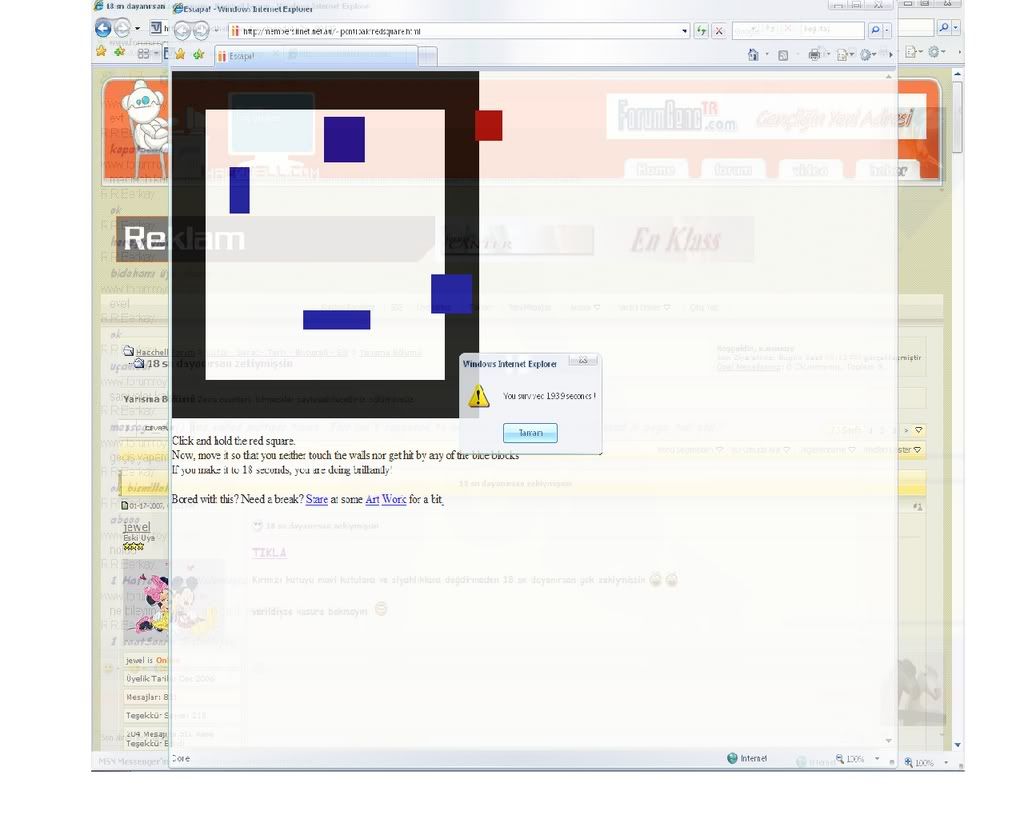Follow the Art link
Viewport: 1024px width, 819px height.
point(372,499)
